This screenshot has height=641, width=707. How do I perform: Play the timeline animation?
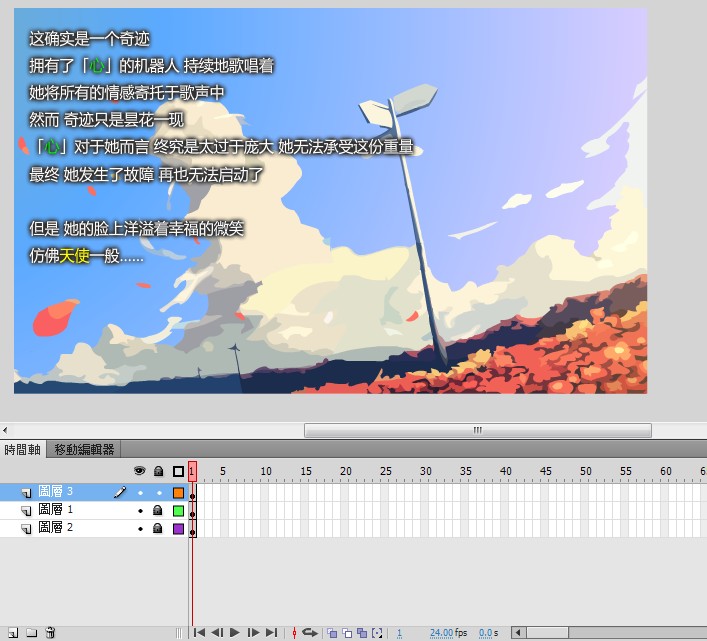click(234, 633)
